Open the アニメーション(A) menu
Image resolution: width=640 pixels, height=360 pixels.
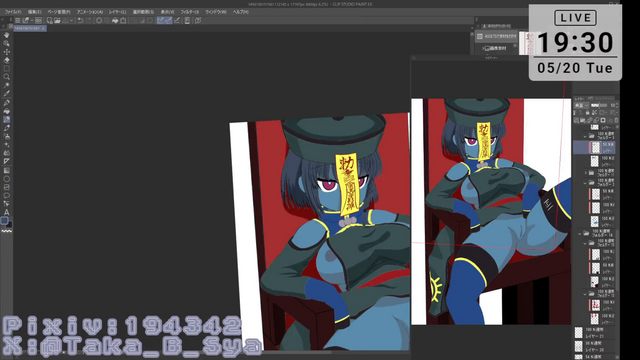tap(90, 12)
